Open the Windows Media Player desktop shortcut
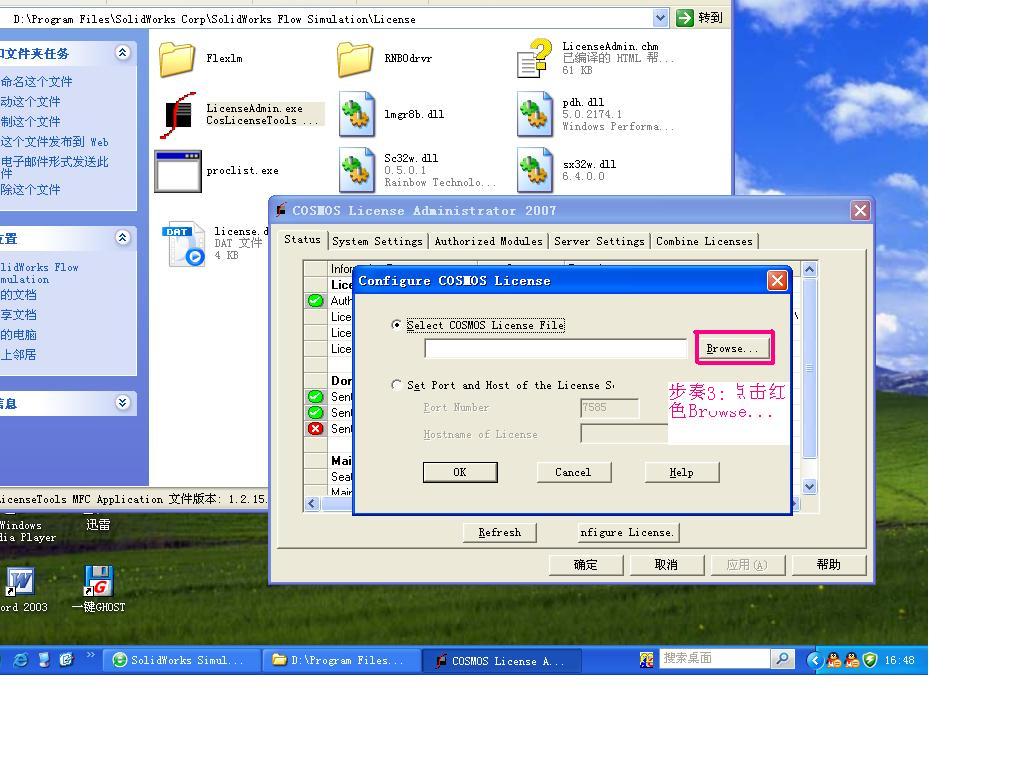This screenshot has width=1024, height=768. click(x=27, y=531)
